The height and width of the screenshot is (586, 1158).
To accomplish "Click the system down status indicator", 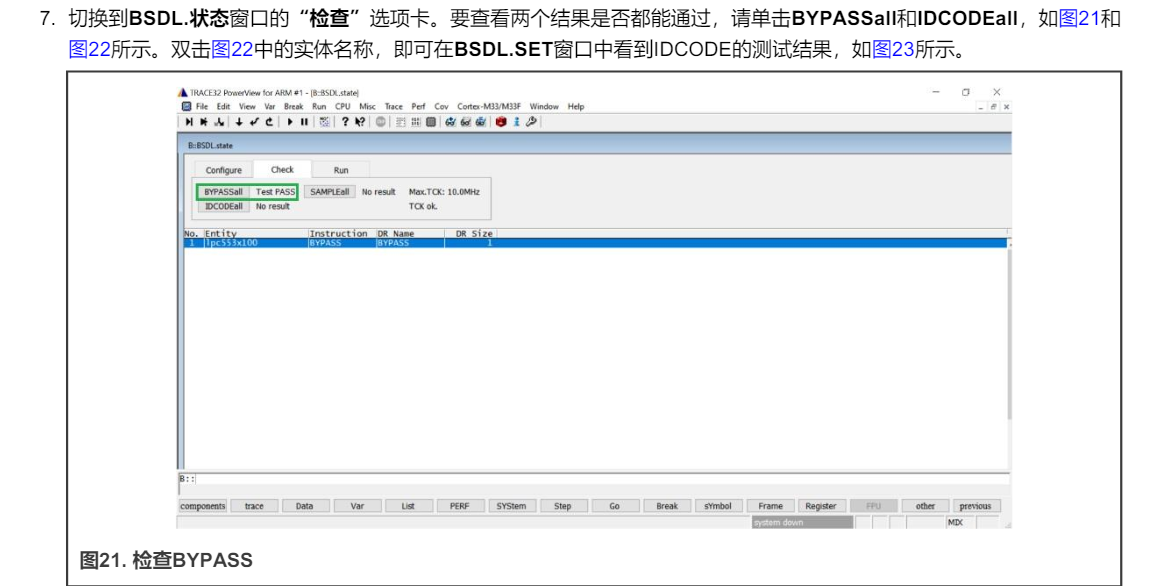I will click(802, 522).
